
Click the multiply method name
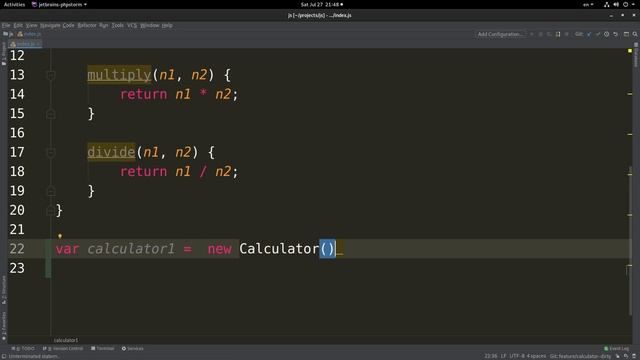click(119, 75)
